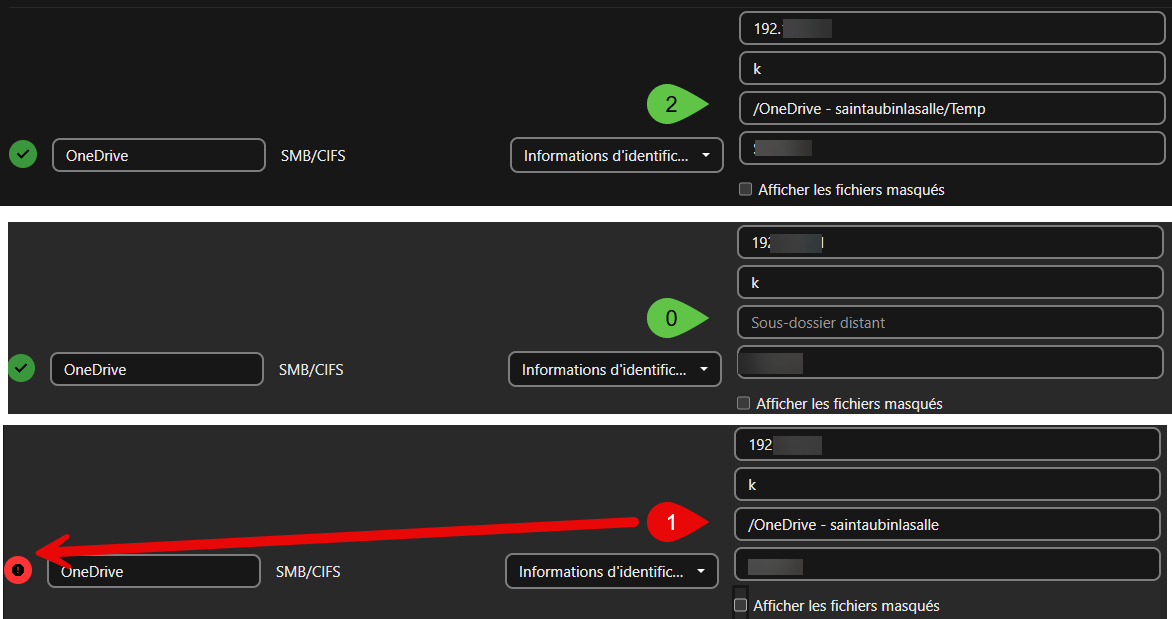Open the credentials dropdown in the red error row
This screenshot has height=619, width=1172.
click(x=611, y=572)
